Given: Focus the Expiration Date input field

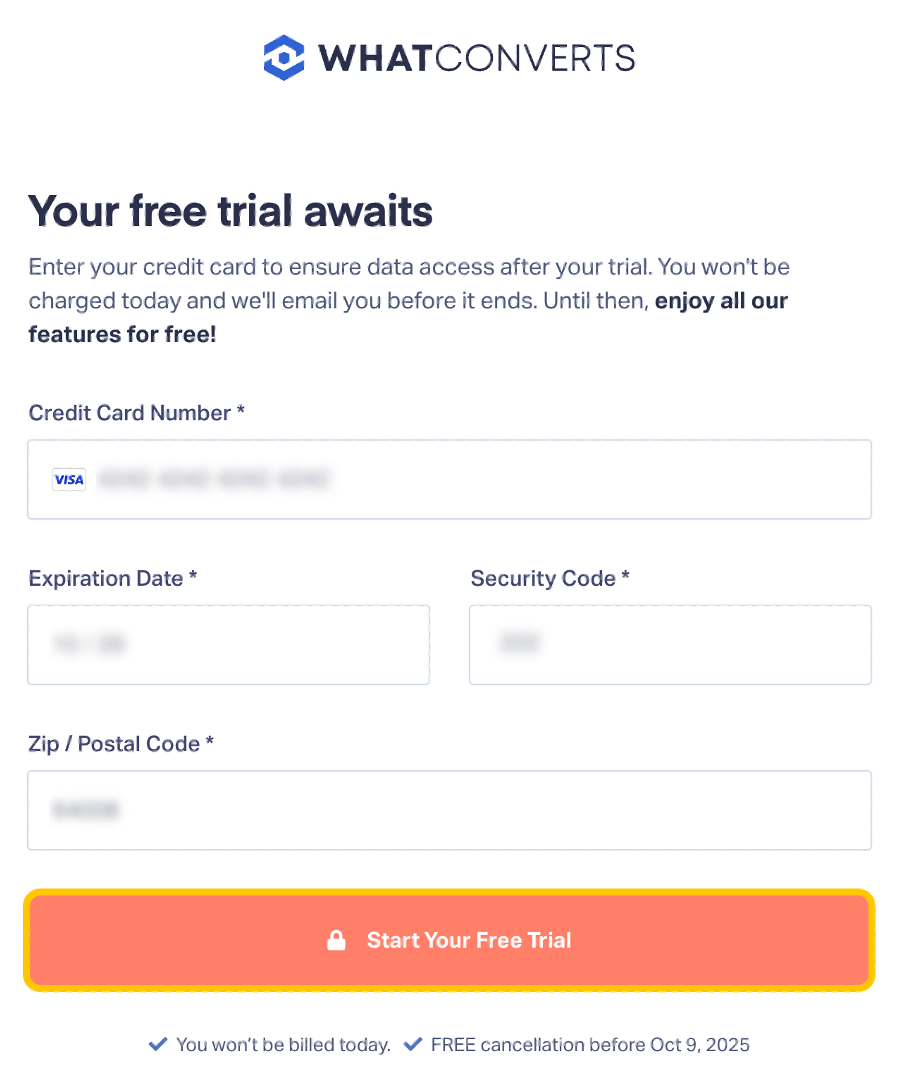Looking at the screenshot, I should [x=228, y=645].
